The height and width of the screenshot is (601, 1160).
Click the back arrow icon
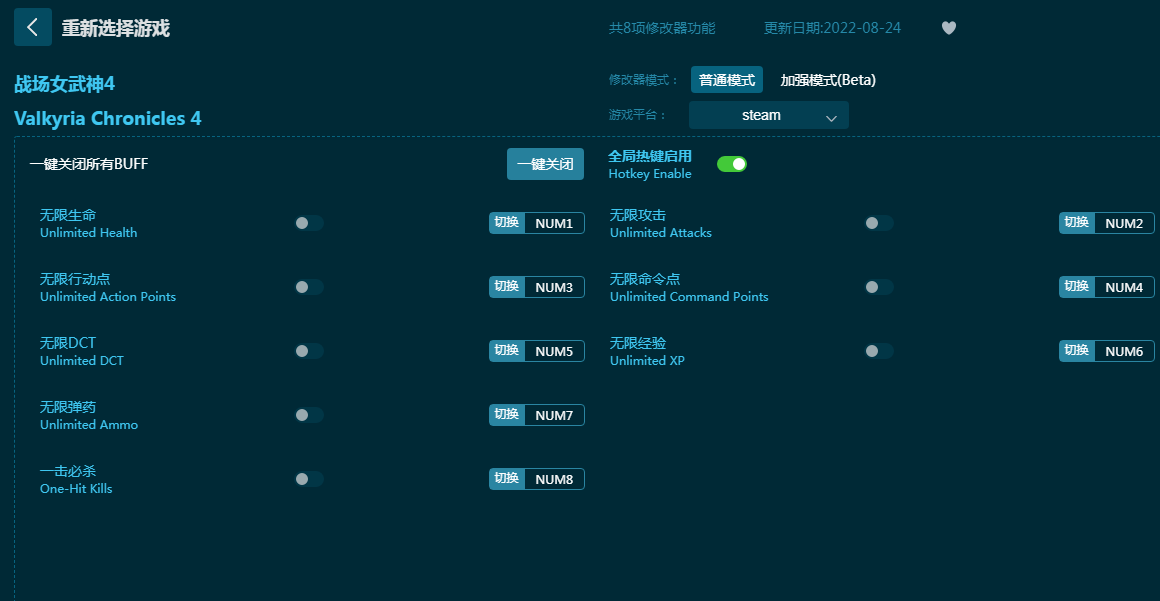(33, 27)
